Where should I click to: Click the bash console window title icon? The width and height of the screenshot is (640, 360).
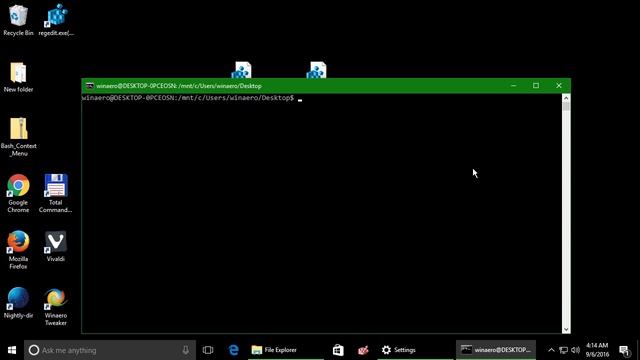click(90, 86)
